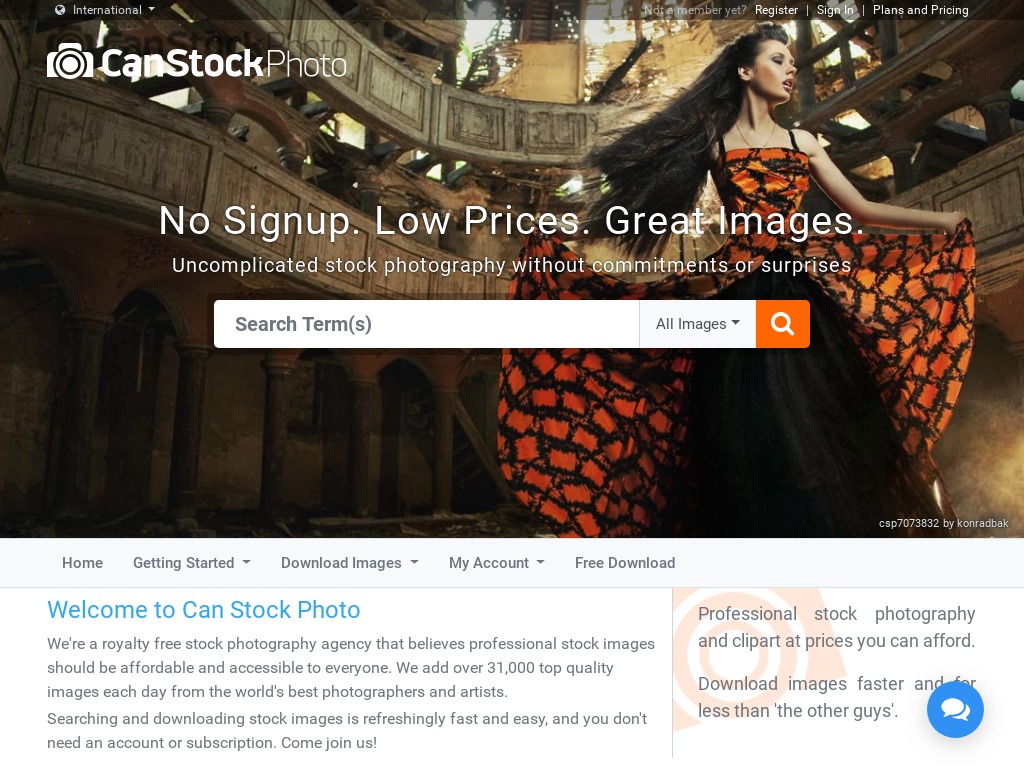
Task: Click the CanStockPhoto wordmark text
Action: [223, 63]
